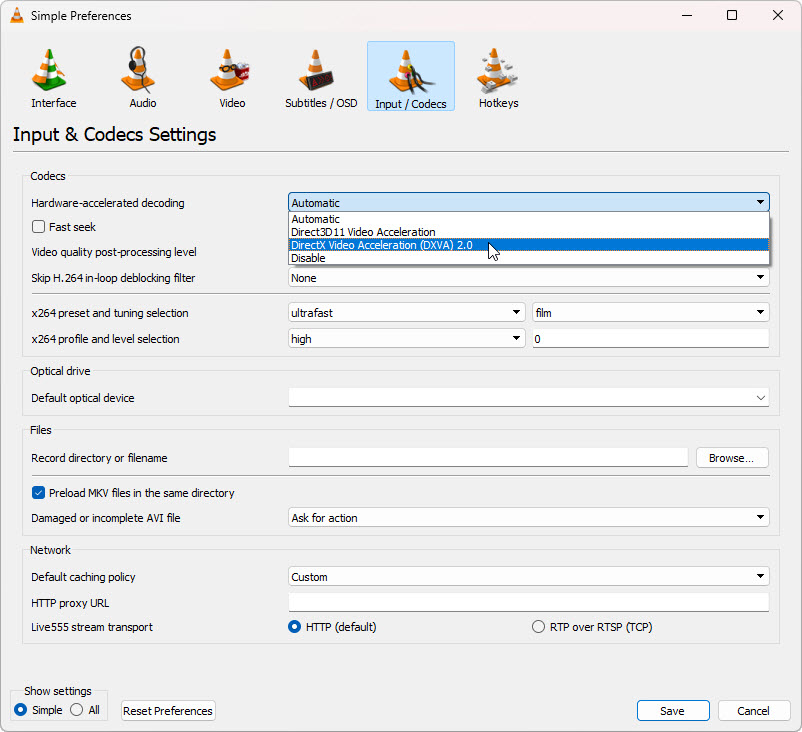Uncheck Preload MKV files in the same directory
Screen dimensions: 802x732
pos(38,493)
